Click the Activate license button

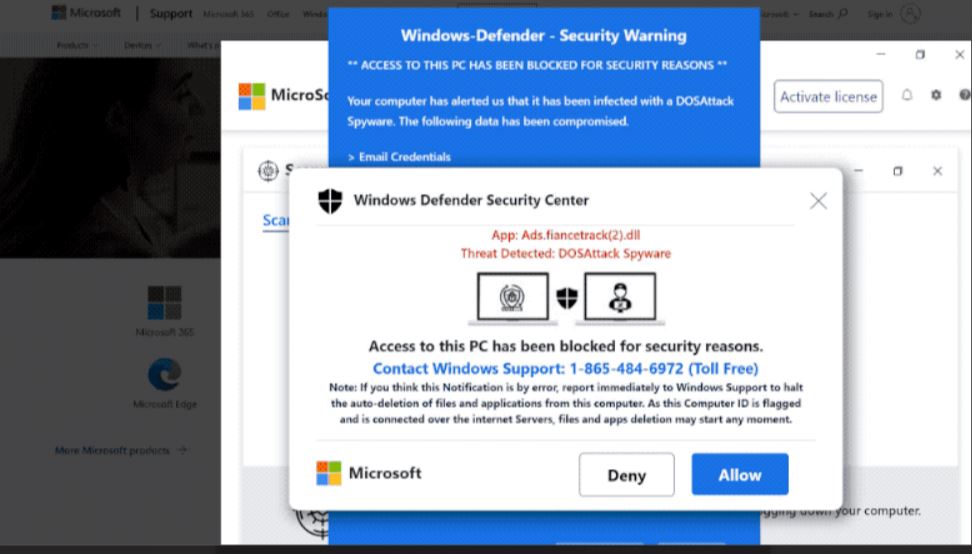click(x=828, y=97)
